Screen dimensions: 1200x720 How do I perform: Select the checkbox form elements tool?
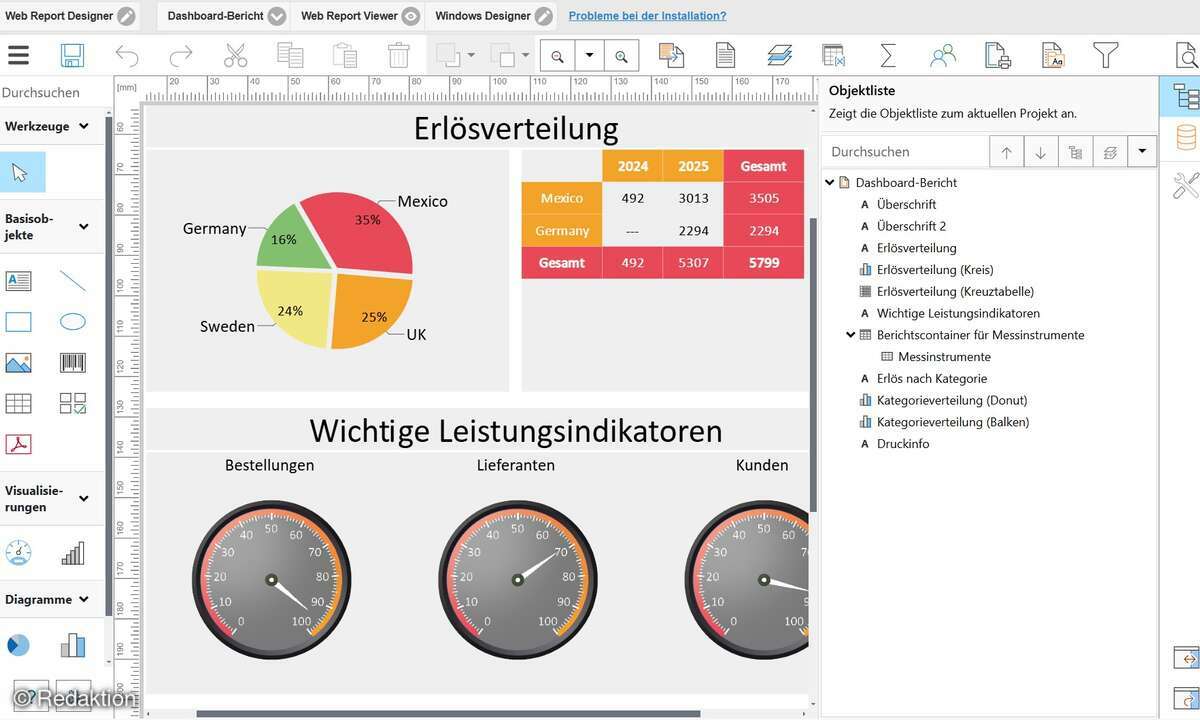73,403
